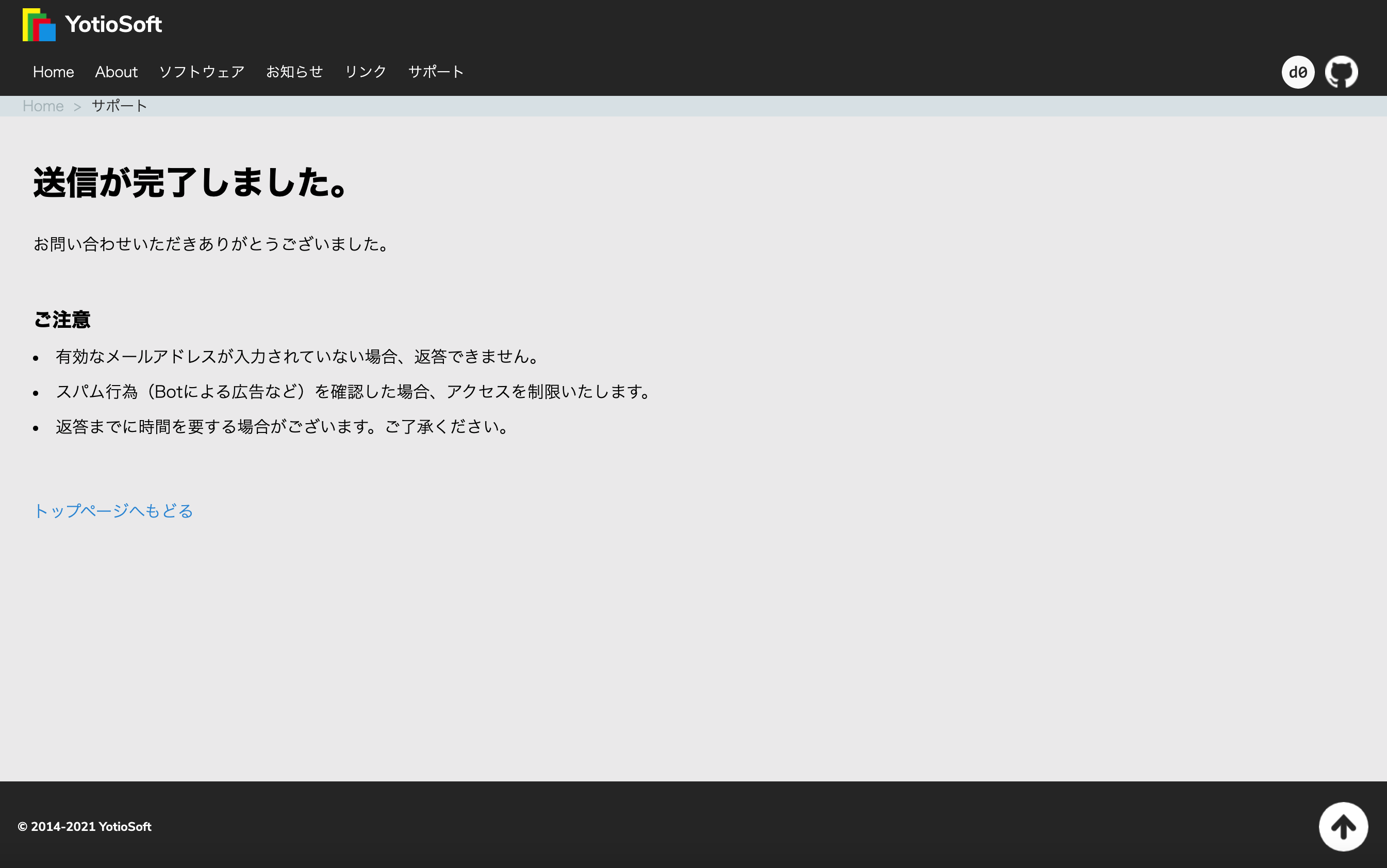This screenshot has width=1387, height=868.
Task: Click the bullet about 返答までに時間
Action: (283, 427)
